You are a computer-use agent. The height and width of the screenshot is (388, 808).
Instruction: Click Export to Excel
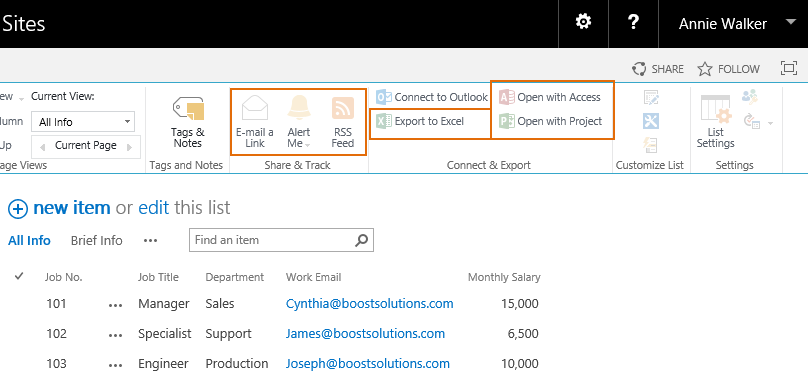coord(420,122)
